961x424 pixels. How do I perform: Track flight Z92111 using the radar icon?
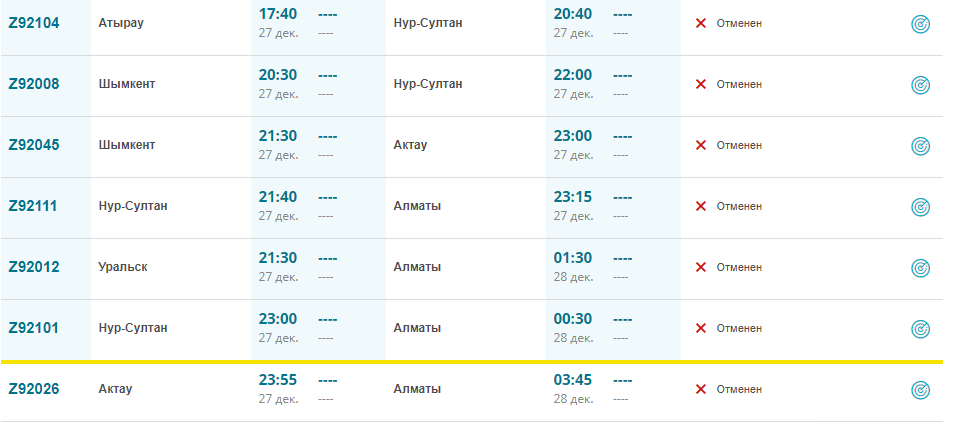920,207
